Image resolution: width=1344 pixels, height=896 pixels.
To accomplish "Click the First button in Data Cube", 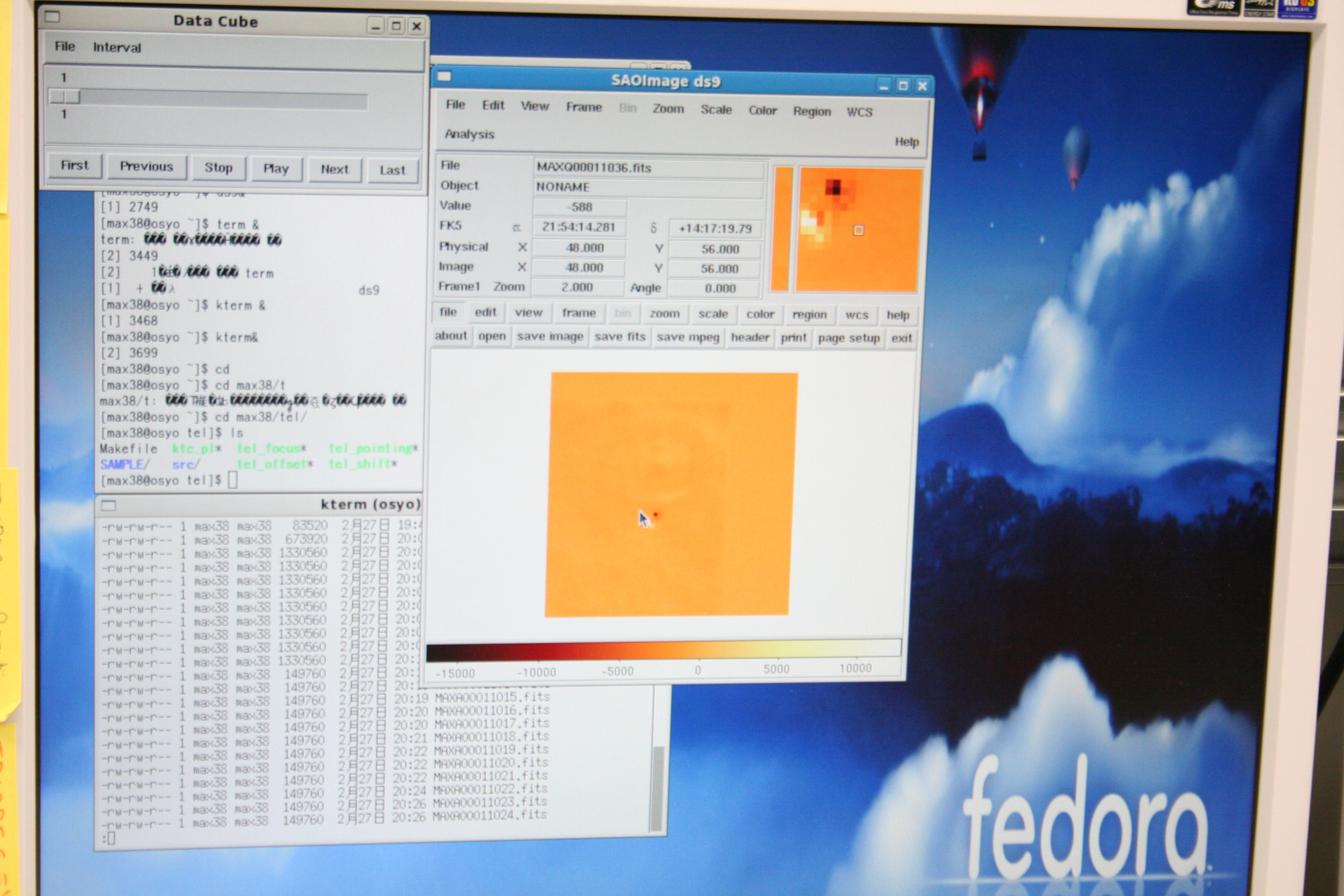I will click(x=74, y=166).
